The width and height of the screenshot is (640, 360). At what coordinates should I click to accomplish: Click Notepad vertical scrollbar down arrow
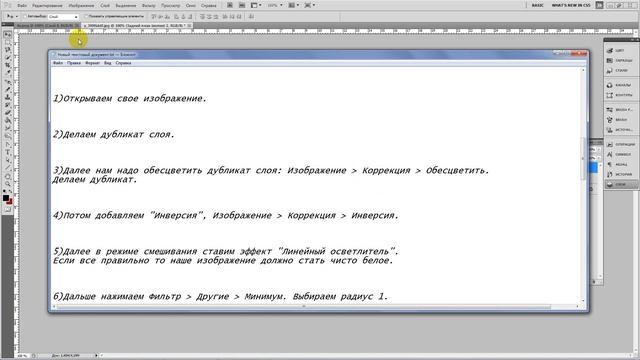point(583,301)
